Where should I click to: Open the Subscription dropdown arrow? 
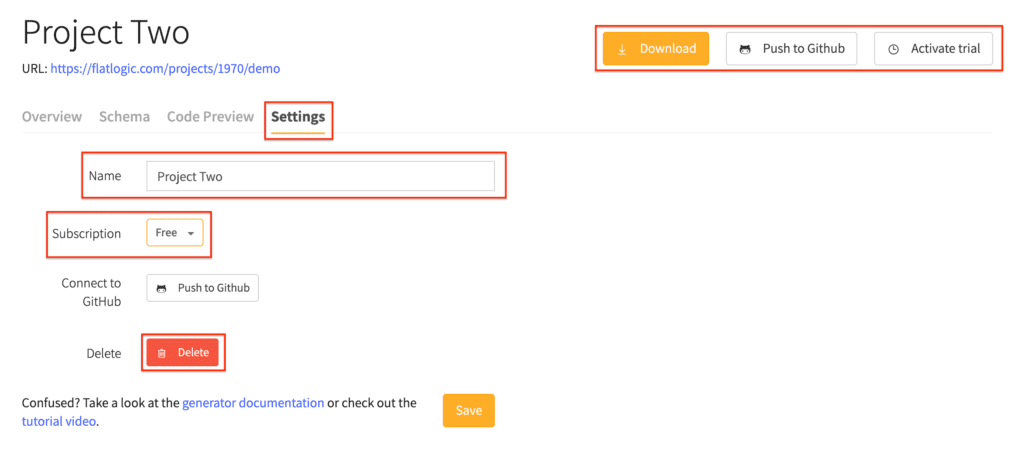coord(191,233)
